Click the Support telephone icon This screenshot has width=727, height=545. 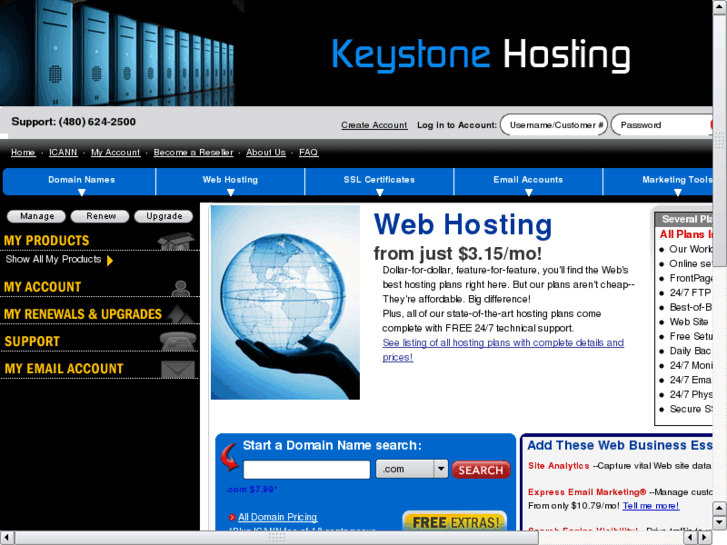pos(178,341)
